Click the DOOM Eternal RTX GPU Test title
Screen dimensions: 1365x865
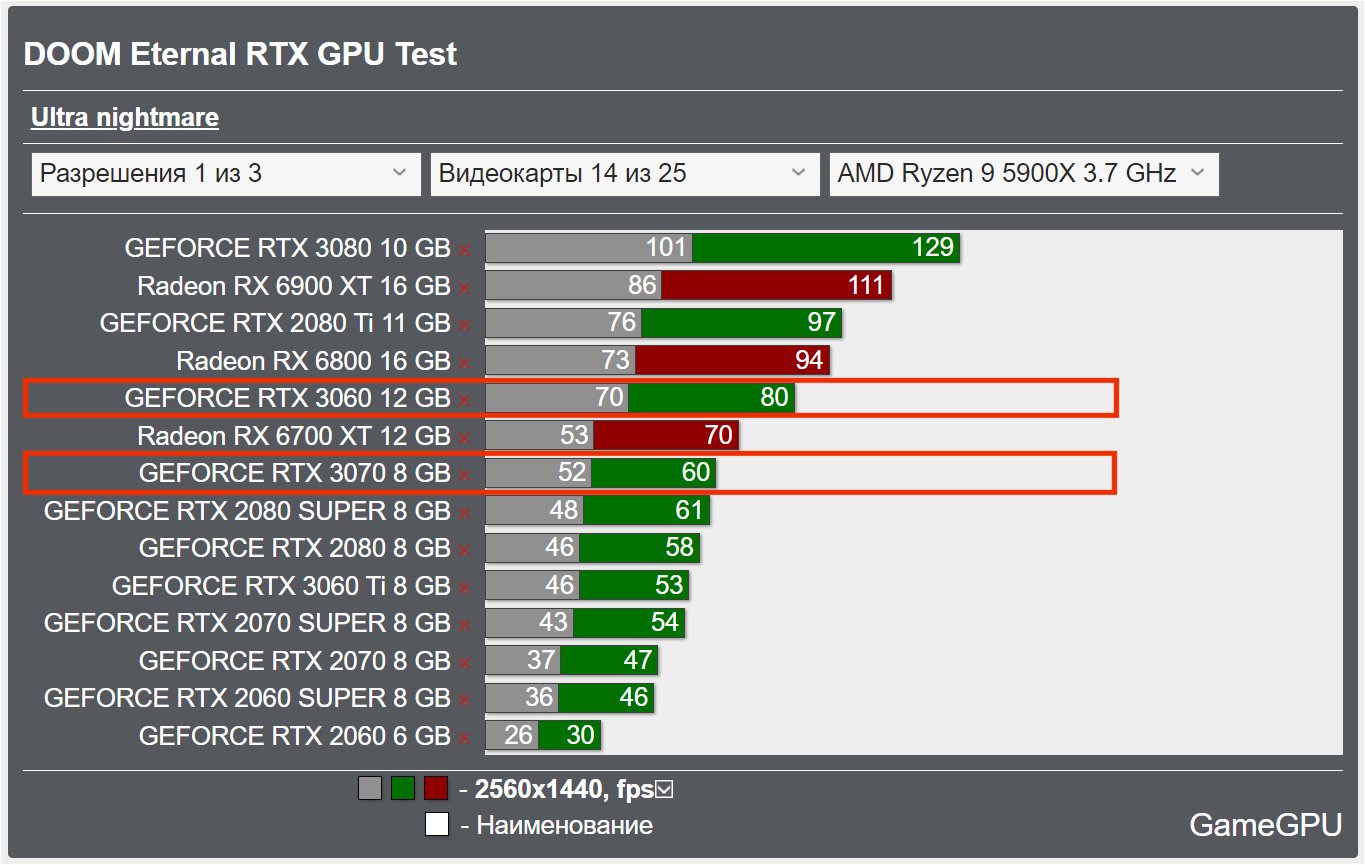coord(240,54)
